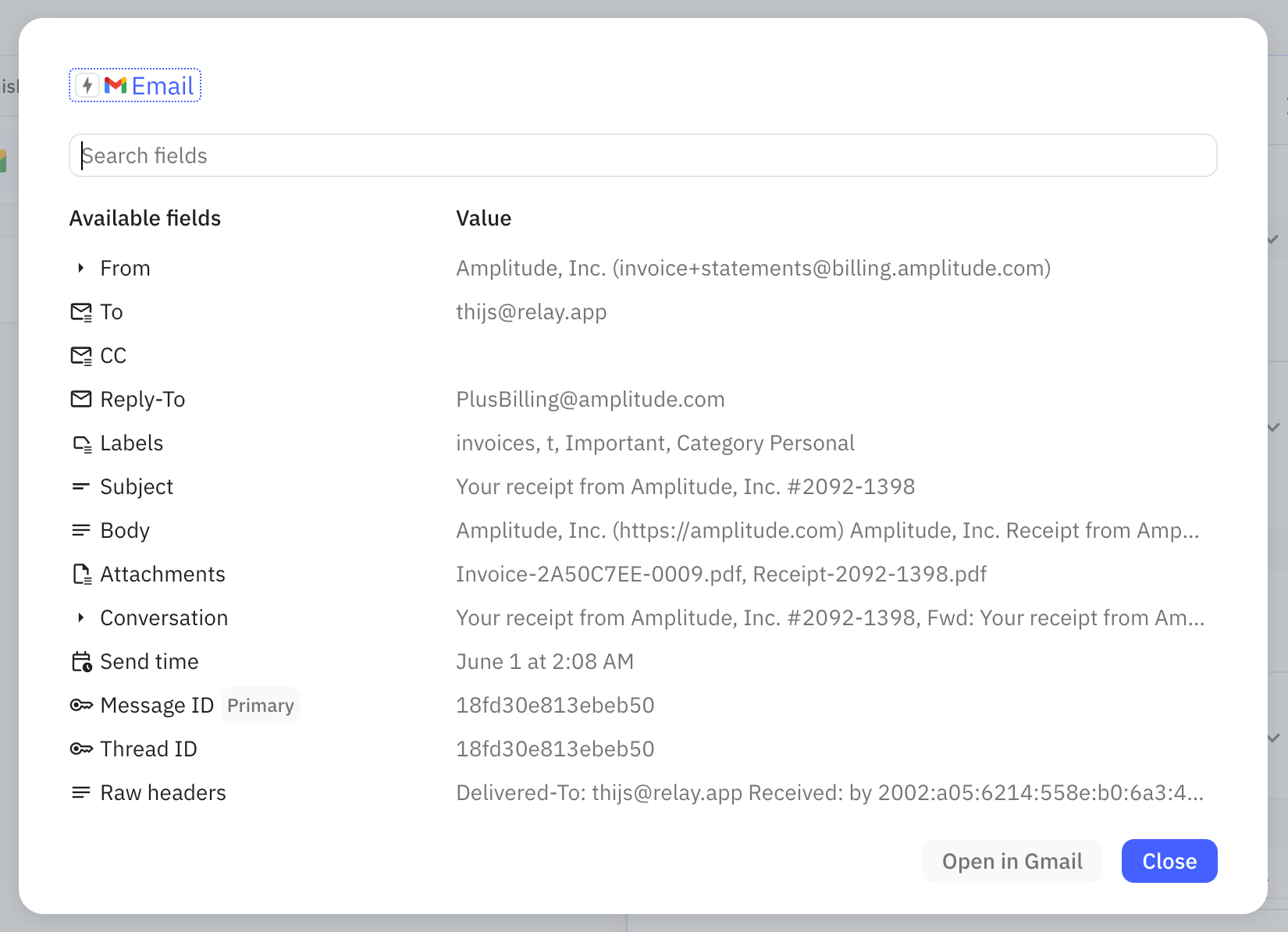Screen dimensions: 1288x932
Task: Click the Gmail logo icon
Action: pyautogui.click(x=116, y=85)
